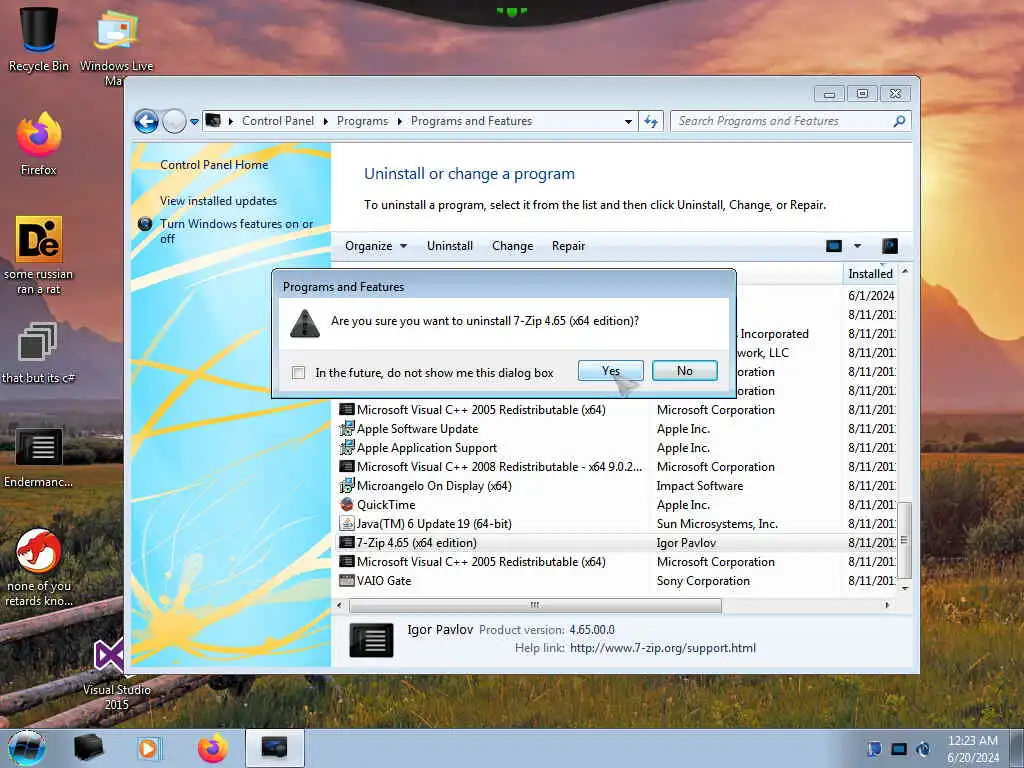Click the Control Panel taskbar button
This screenshot has height=768, width=1024.
(274, 748)
